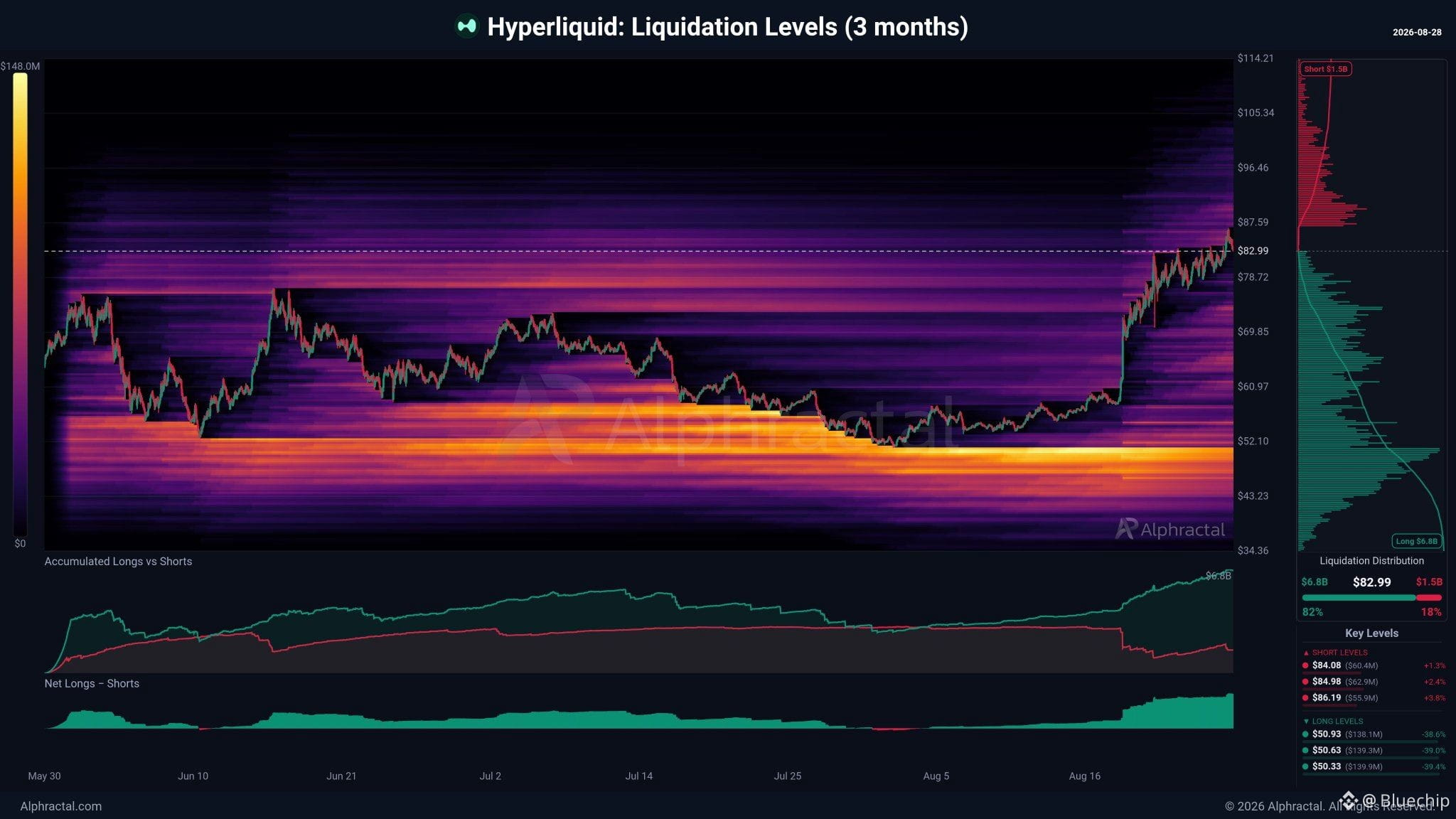Select the $50.63 long level price
Screen dimensions: 1456x819
(1327, 751)
